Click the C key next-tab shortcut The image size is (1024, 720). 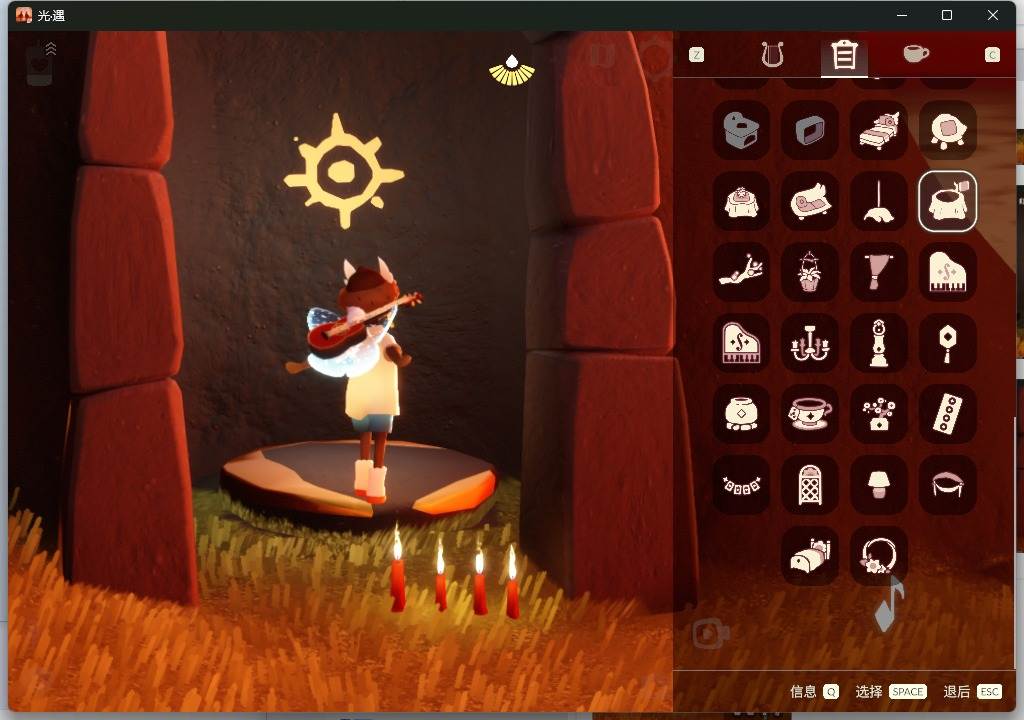tap(992, 55)
